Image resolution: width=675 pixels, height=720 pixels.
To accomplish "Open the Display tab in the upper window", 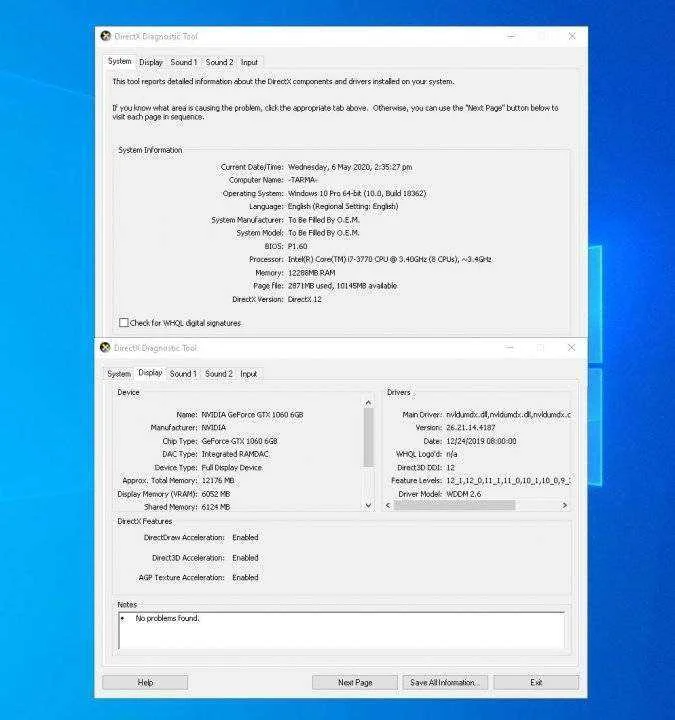I will (x=151, y=62).
